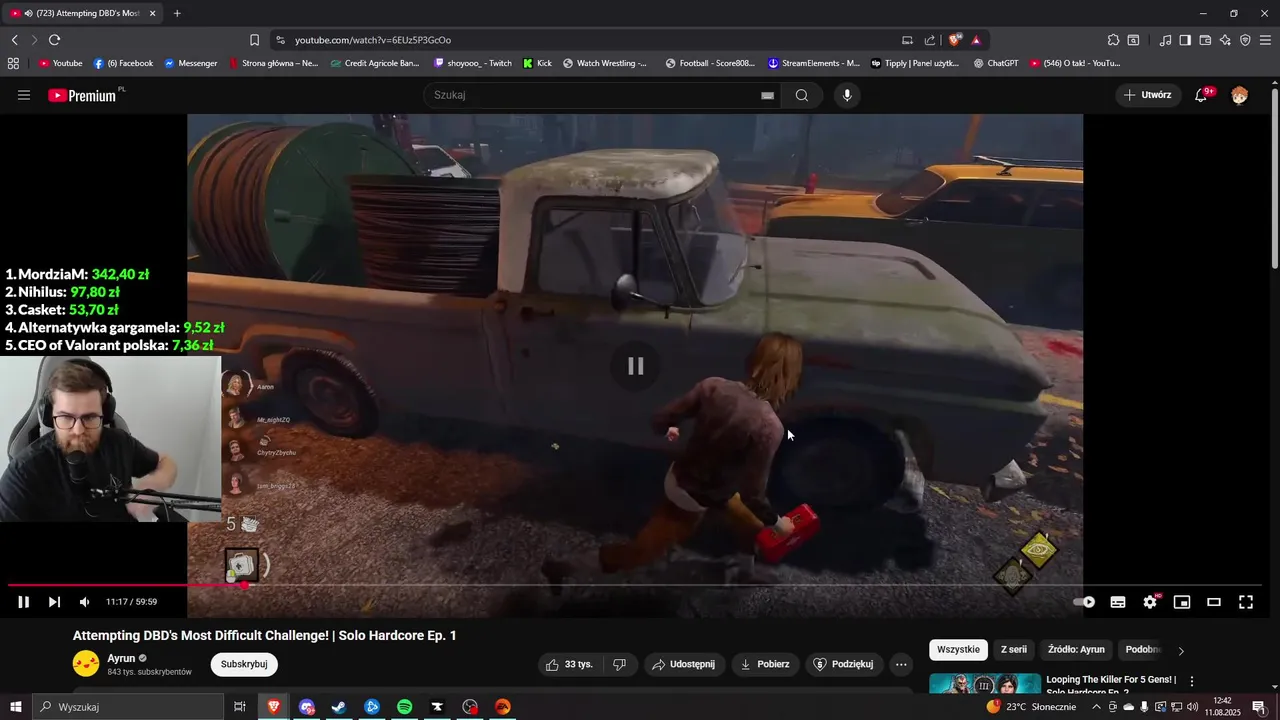
Task: Toggle theater mode view
Action: [x=1214, y=602]
